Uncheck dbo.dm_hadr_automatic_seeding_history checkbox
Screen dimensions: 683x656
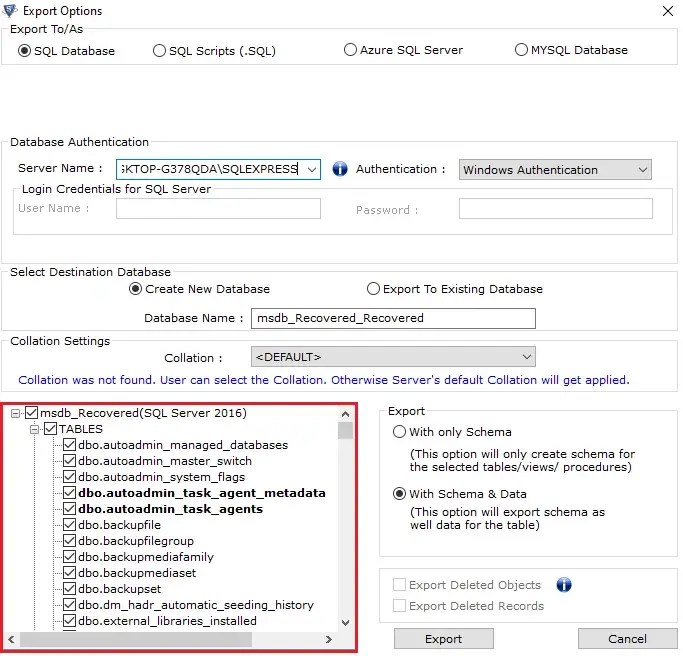pyautogui.click(x=70, y=605)
